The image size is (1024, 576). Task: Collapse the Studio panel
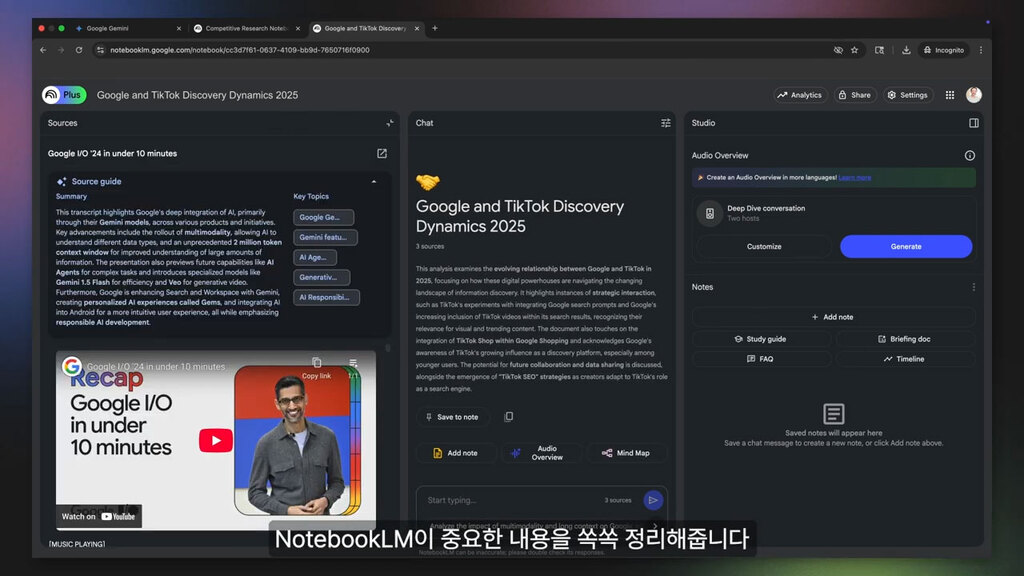974,123
